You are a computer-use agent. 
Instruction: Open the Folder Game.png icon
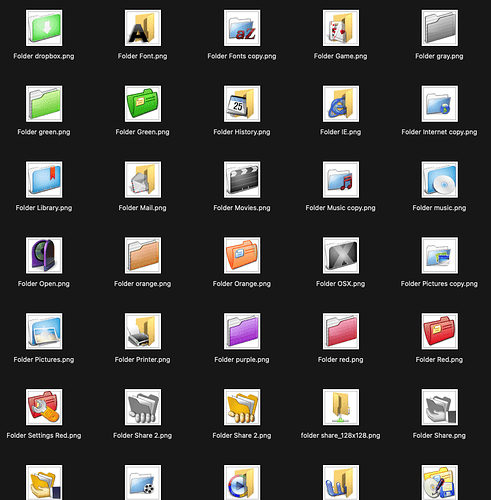coord(340,28)
